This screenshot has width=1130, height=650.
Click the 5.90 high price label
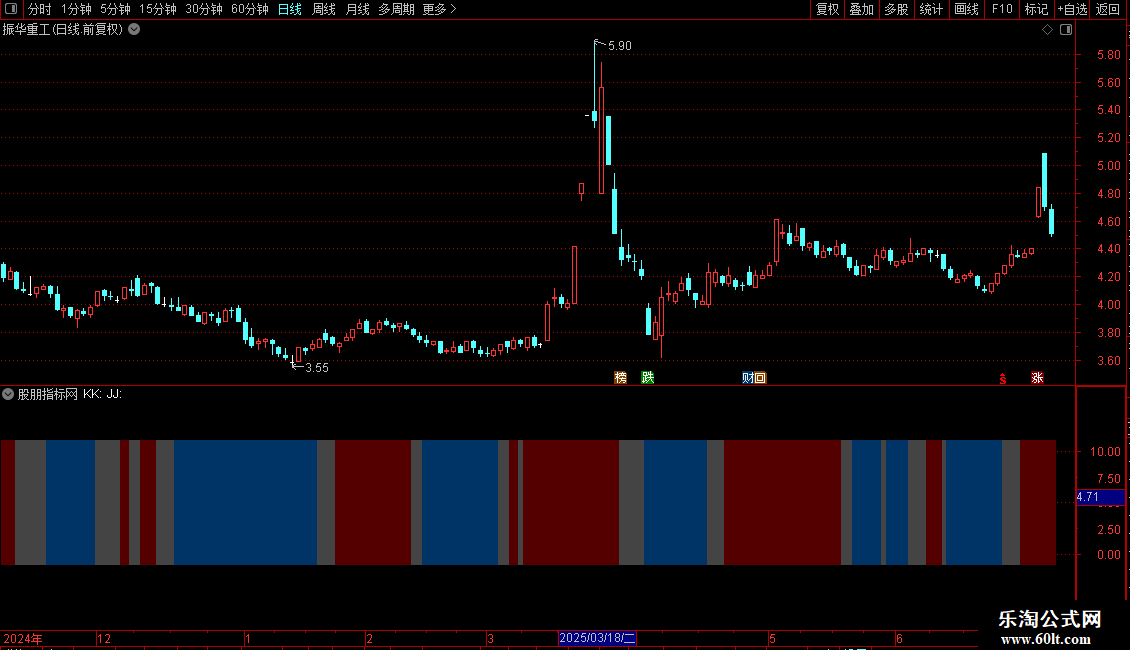point(620,45)
